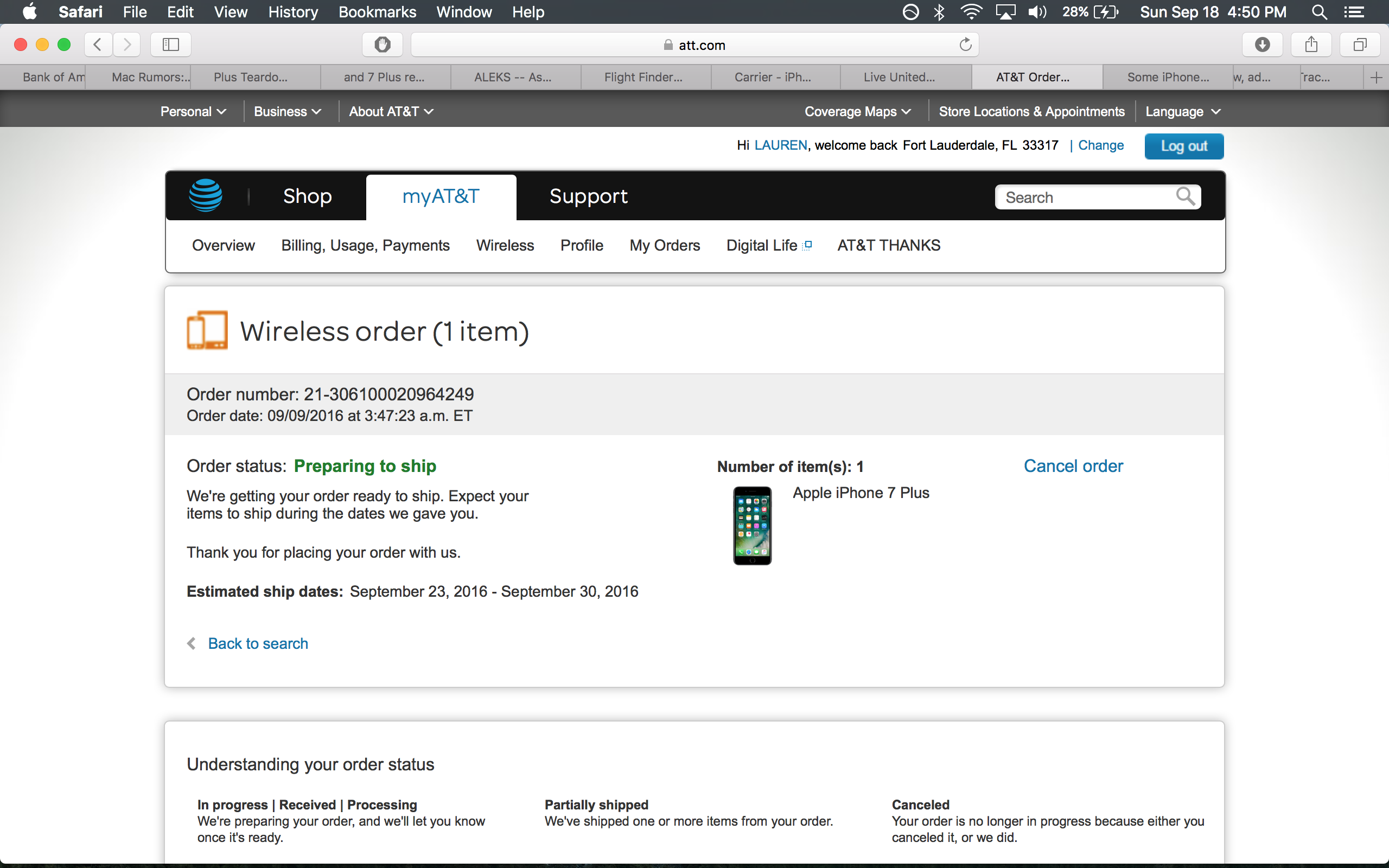The image size is (1389, 868).
Task: Open the Language dropdown
Action: coord(1182,111)
